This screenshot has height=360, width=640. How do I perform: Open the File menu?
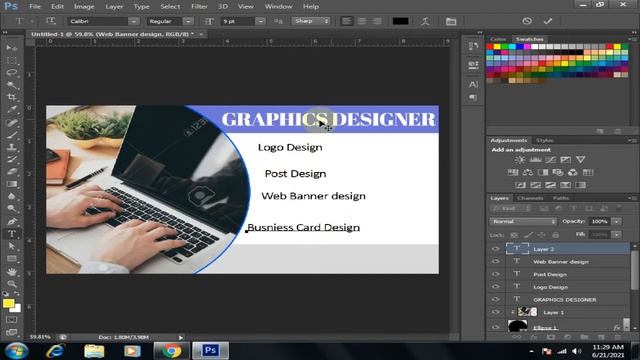point(35,7)
